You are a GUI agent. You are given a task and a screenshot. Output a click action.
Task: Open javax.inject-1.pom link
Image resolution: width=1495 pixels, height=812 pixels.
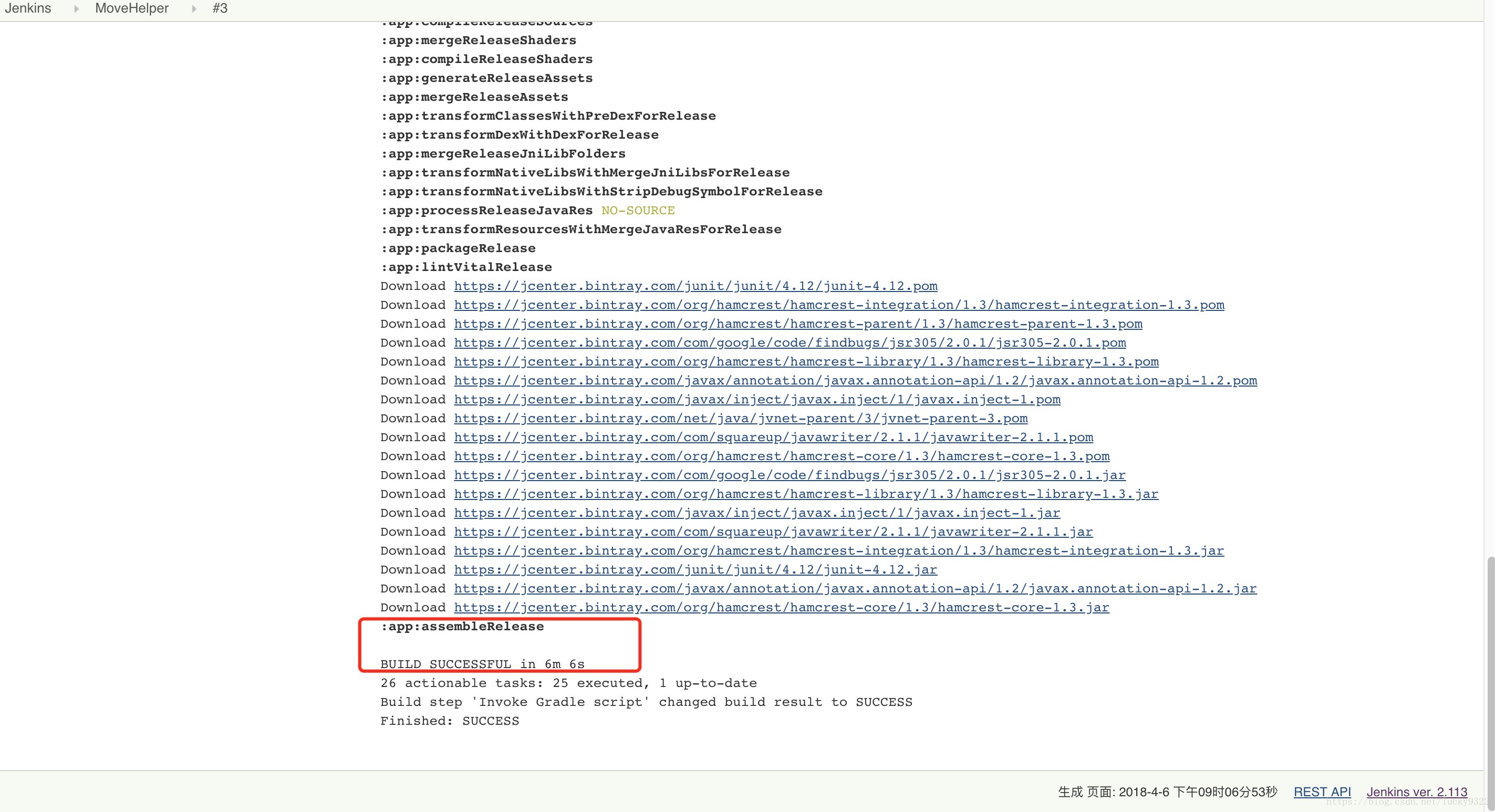point(757,400)
